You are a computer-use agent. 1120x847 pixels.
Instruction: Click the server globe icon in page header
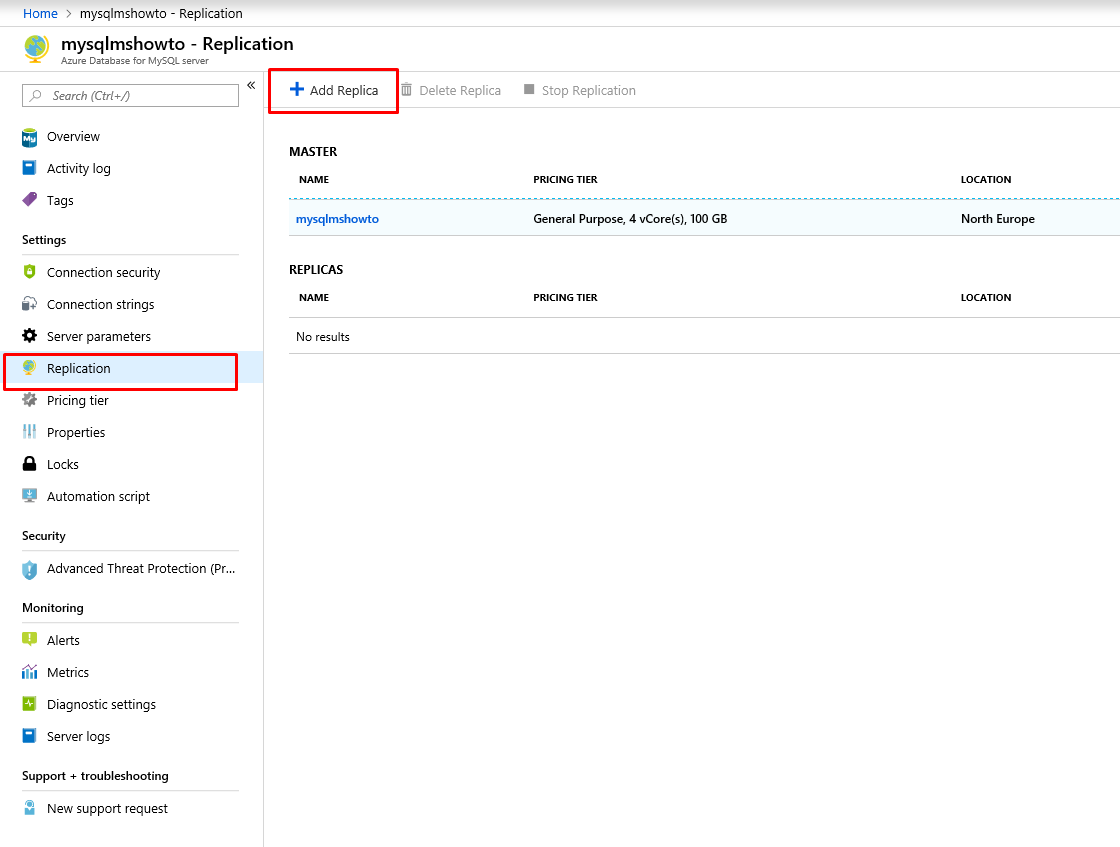[36, 49]
